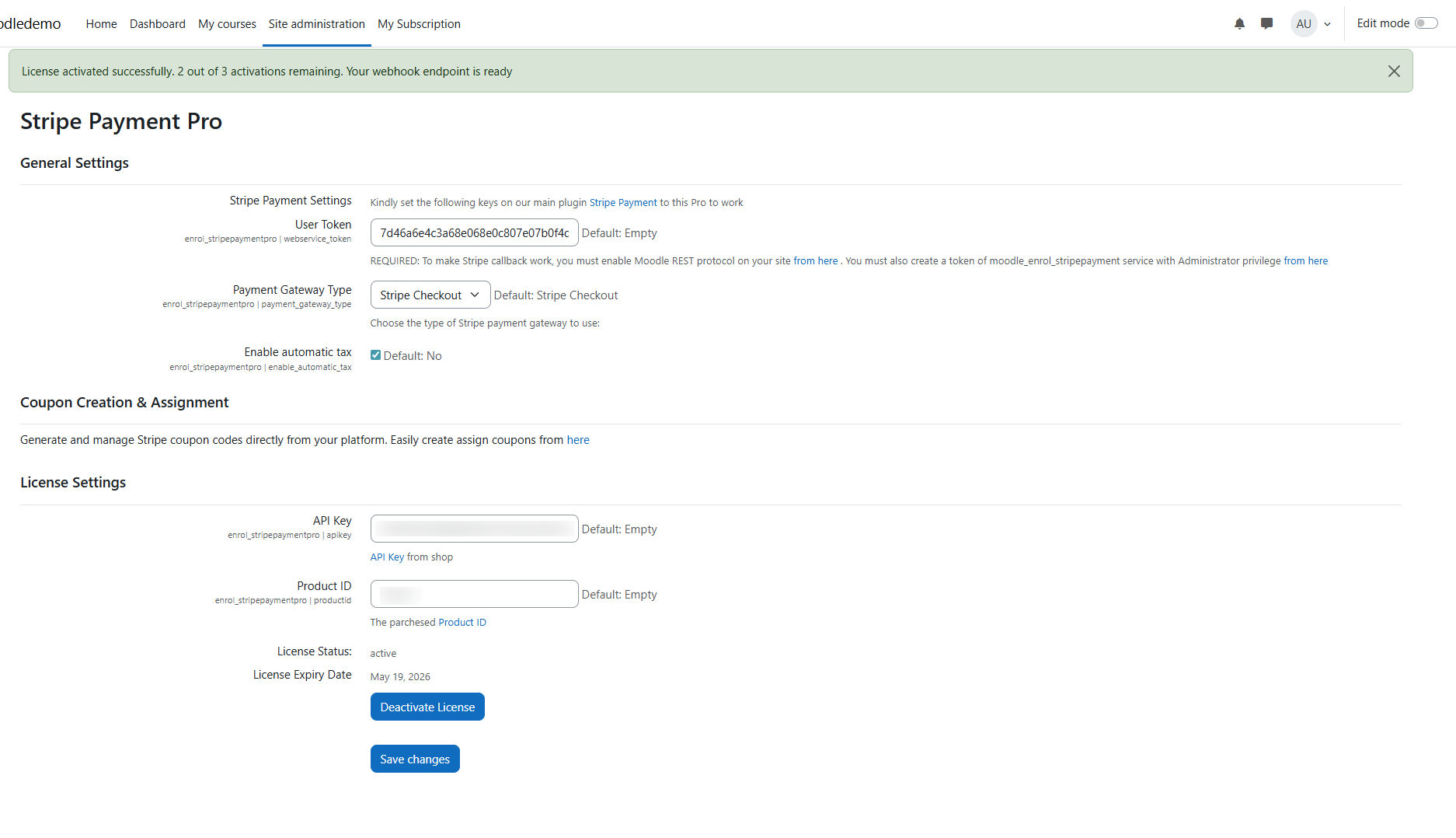Open the user menu chevron arrow
The width and height of the screenshot is (1456, 838).
click(x=1327, y=24)
